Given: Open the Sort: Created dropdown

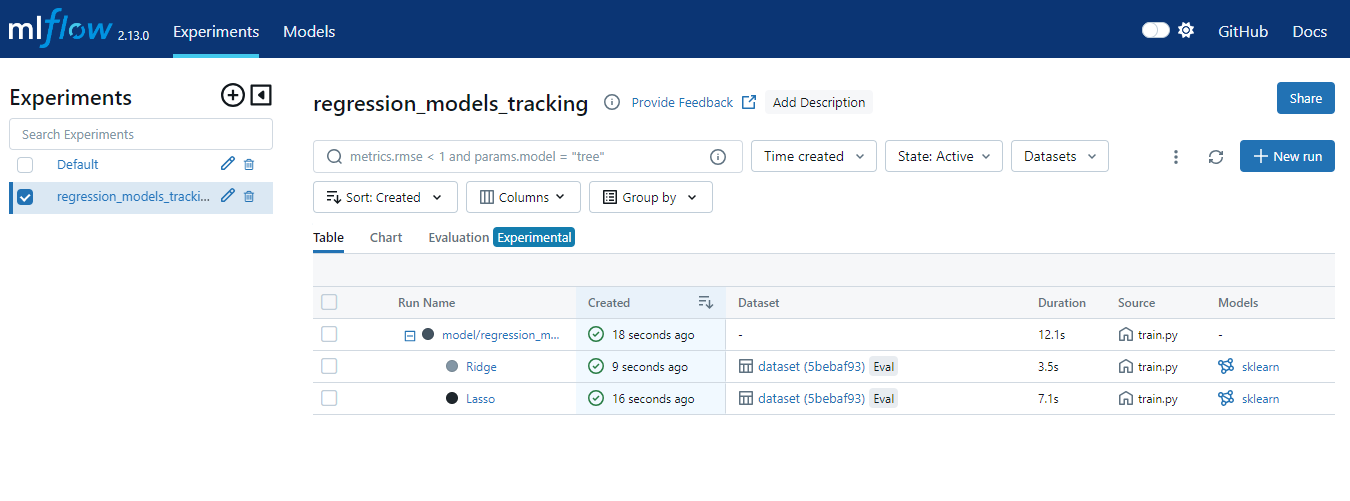Looking at the screenshot, I should click(385, 197).
